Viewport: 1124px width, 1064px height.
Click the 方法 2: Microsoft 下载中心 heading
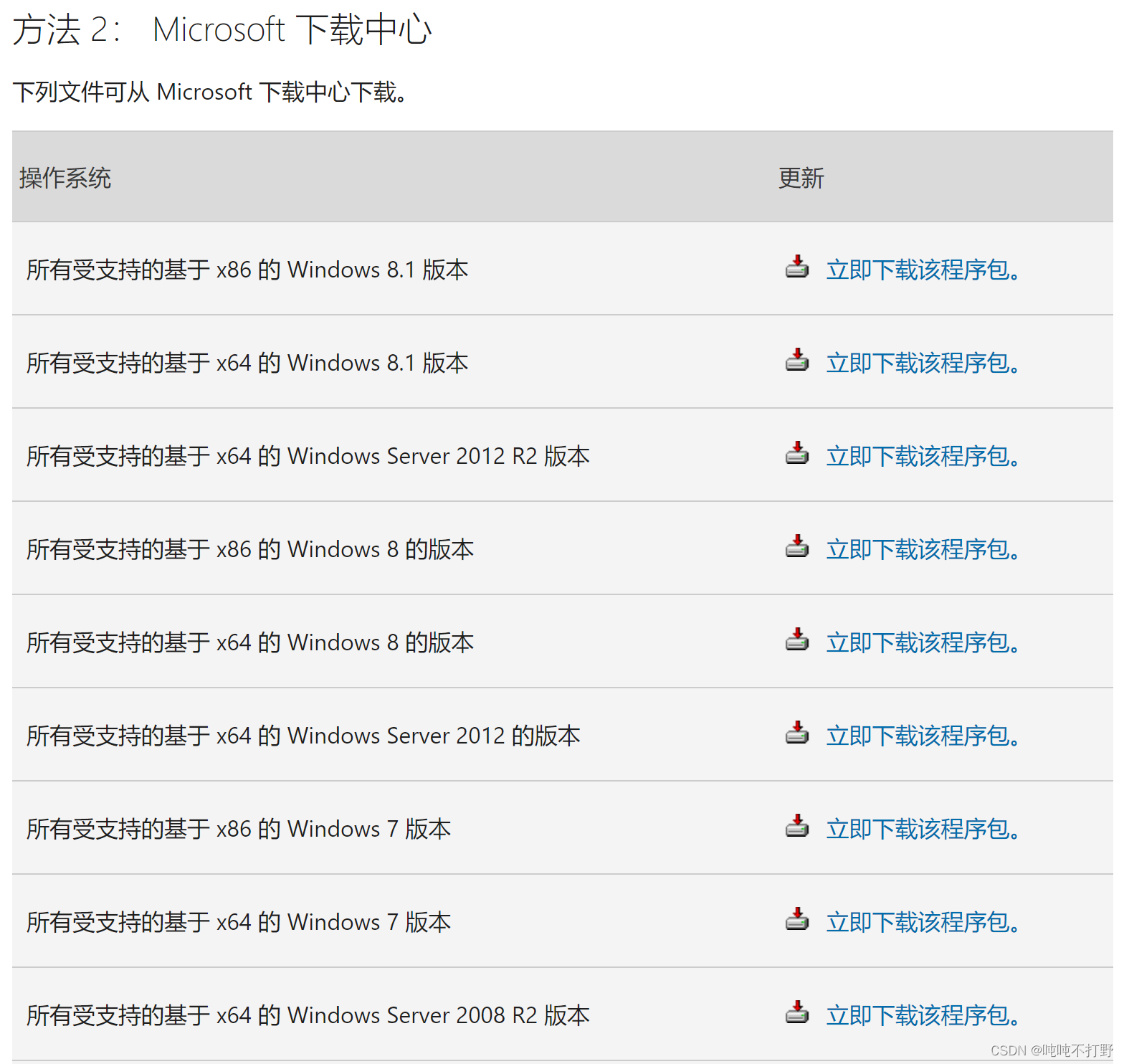(222, 30)
